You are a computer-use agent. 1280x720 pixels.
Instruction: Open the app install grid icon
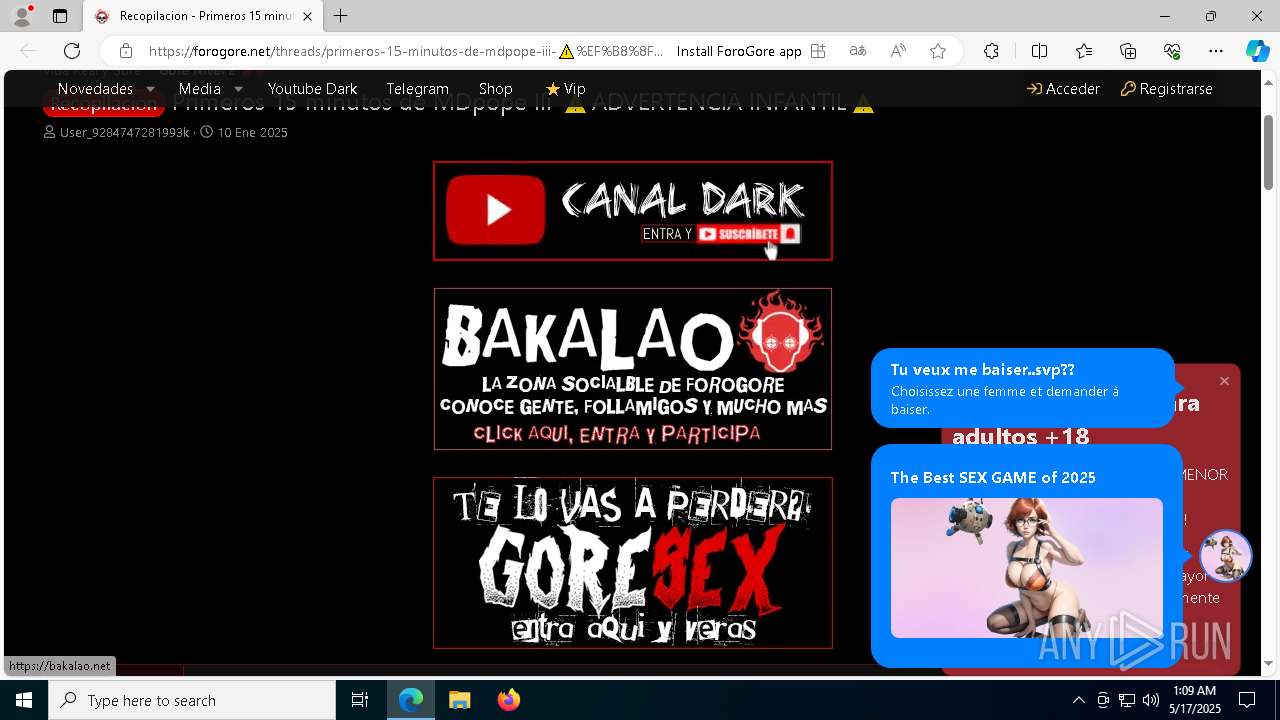[x=818, y=51]
